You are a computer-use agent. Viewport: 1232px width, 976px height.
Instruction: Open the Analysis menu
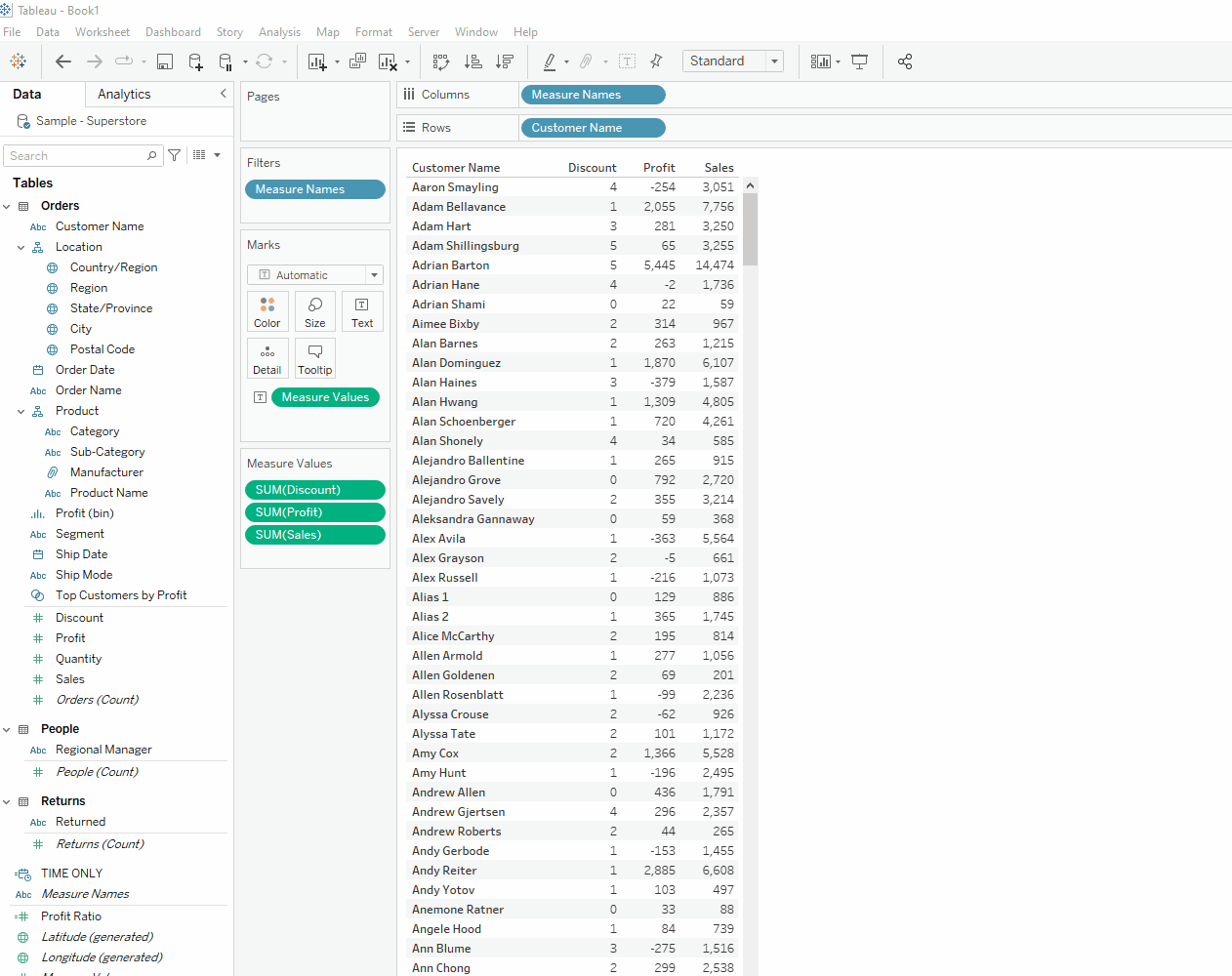click(279, 32)
